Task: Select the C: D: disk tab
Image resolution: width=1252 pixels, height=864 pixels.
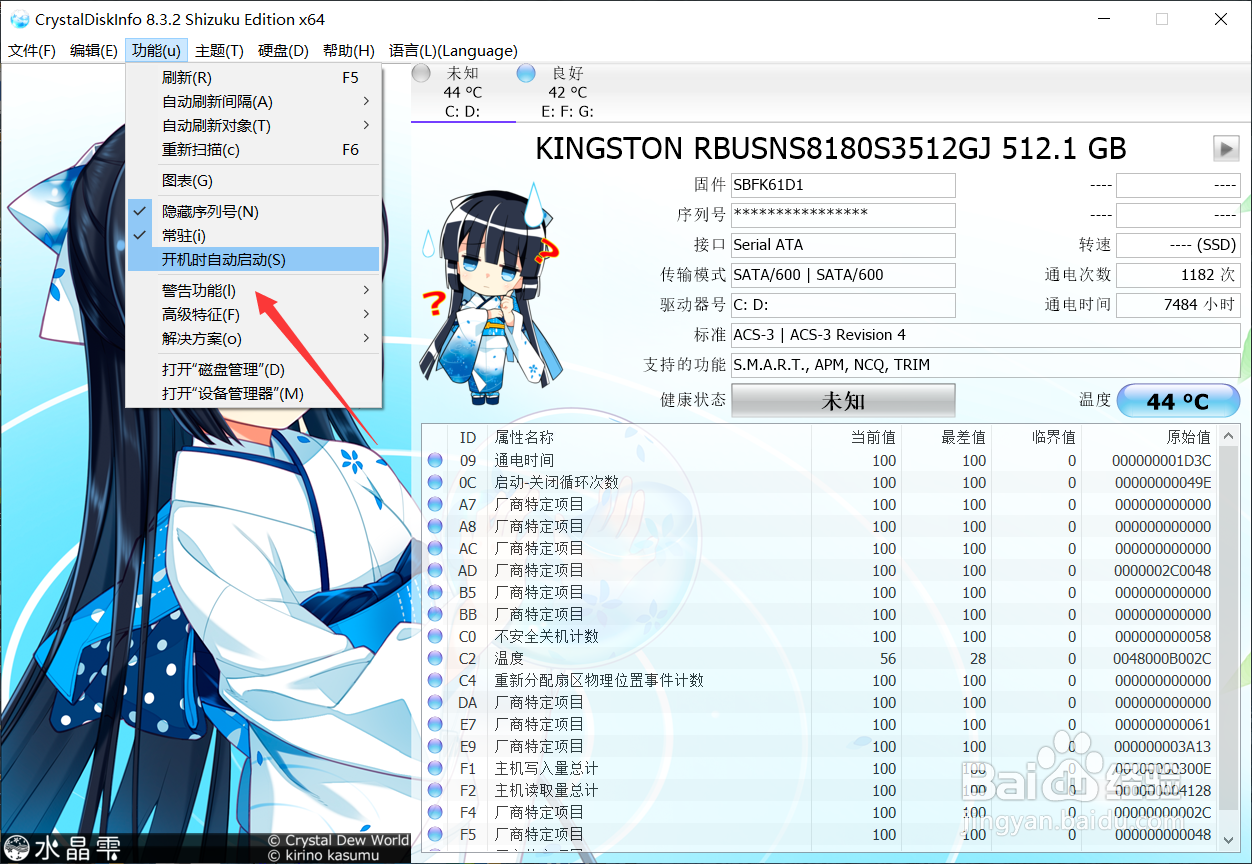Action: point(462,92)
